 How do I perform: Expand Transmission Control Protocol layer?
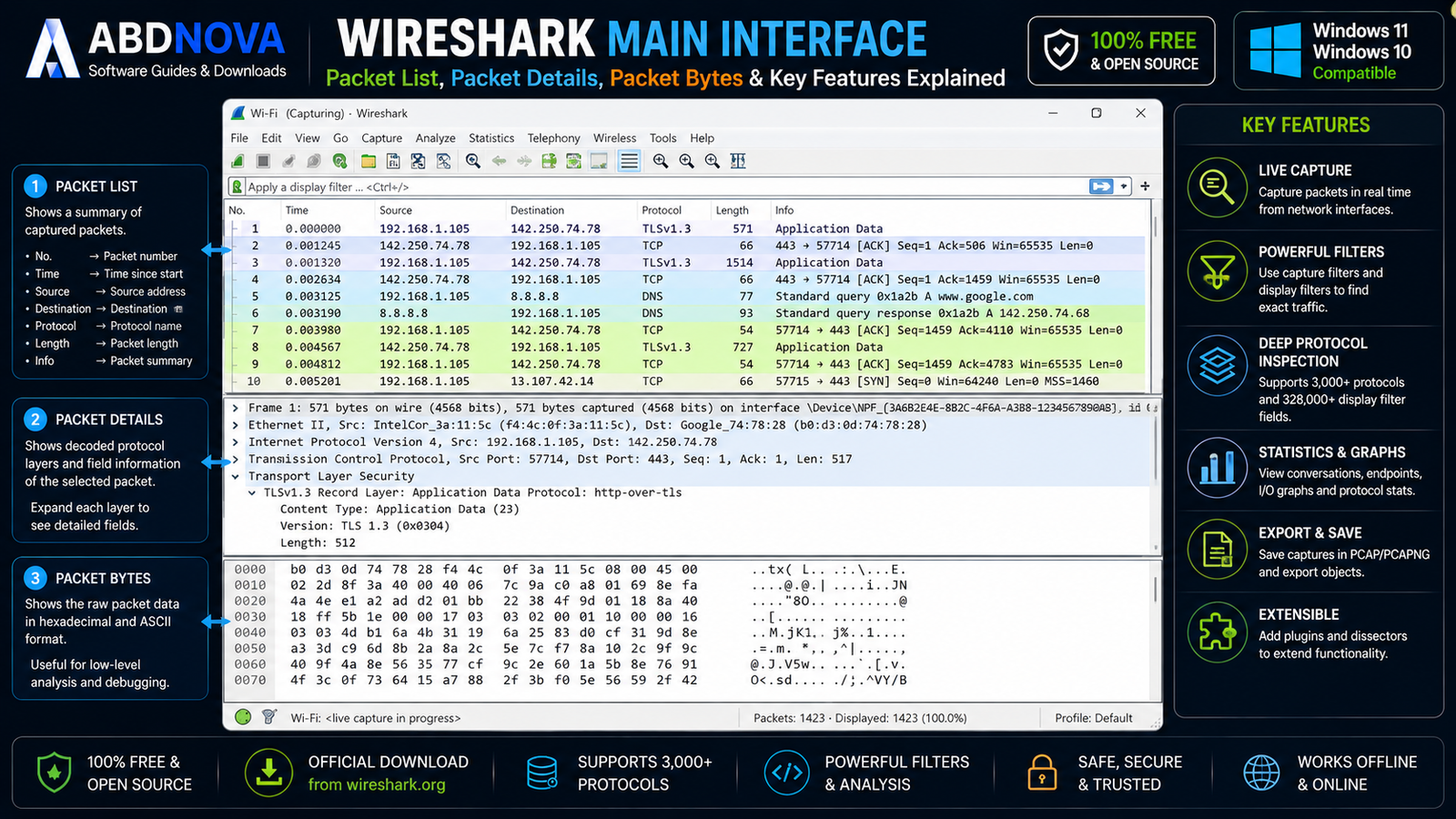pyautogui.click(x=236, y=460)
